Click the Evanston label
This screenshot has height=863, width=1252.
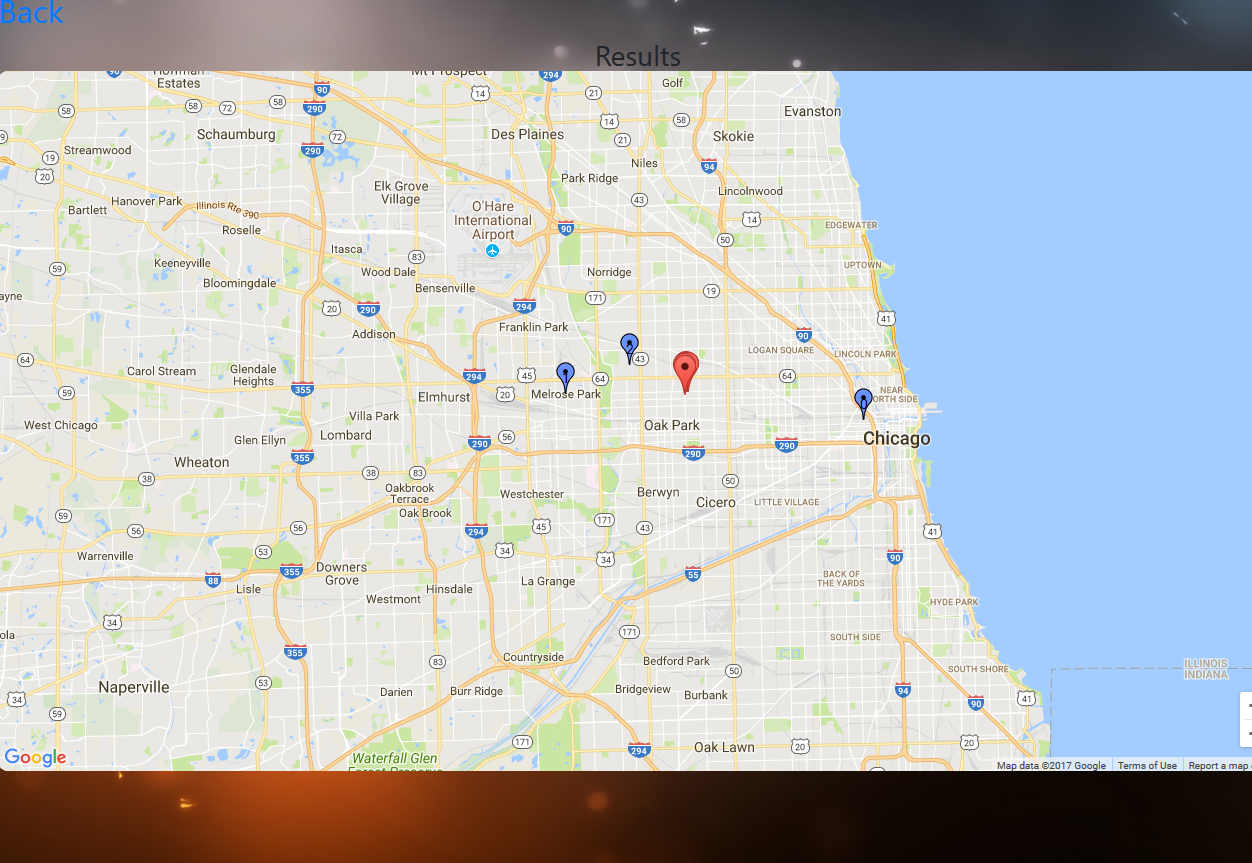point(813,111)
